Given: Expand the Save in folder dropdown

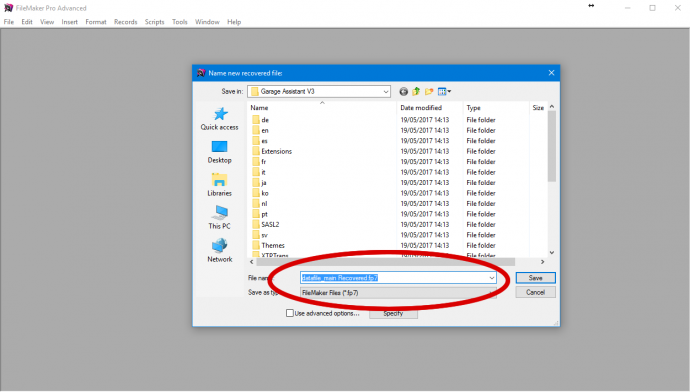Looking at the screenshot, I should 385,92.
